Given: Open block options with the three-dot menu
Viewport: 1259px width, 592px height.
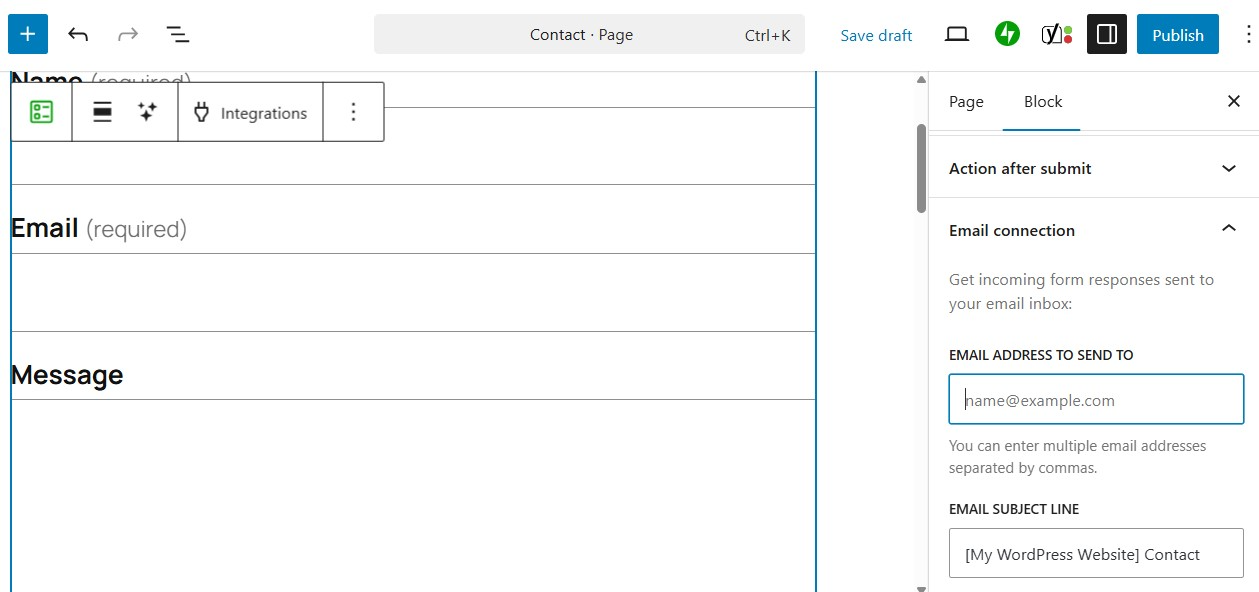Looking at the screenshot, I should 354,111.
